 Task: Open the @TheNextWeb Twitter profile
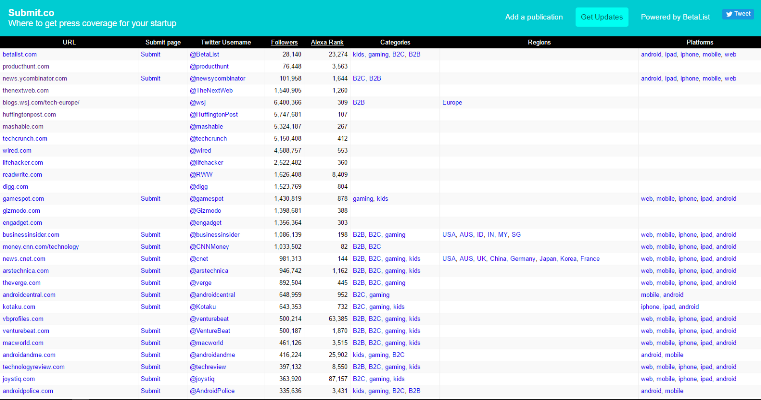click(x=211, y=91)
